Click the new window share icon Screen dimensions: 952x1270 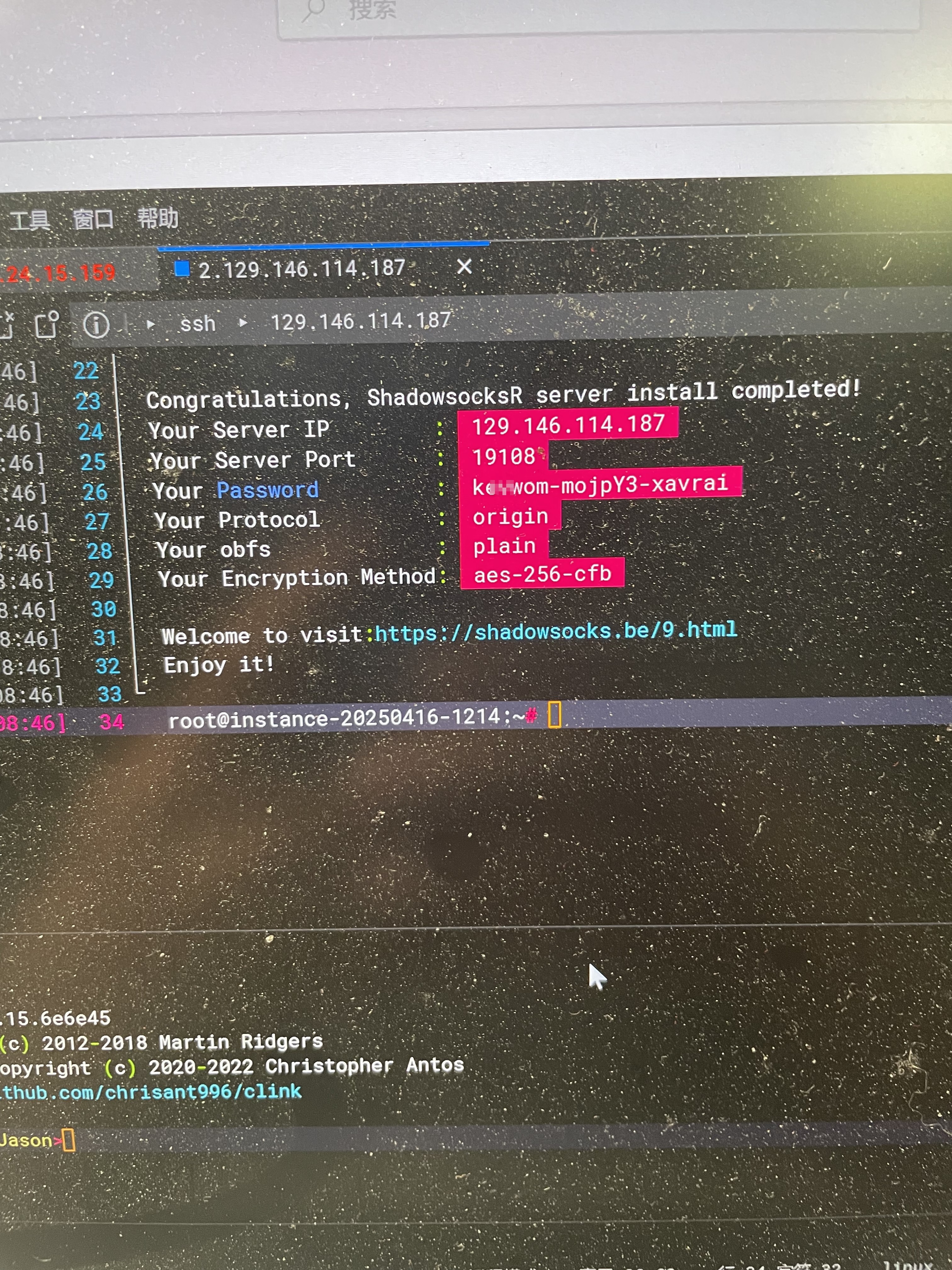pos(47,324)
